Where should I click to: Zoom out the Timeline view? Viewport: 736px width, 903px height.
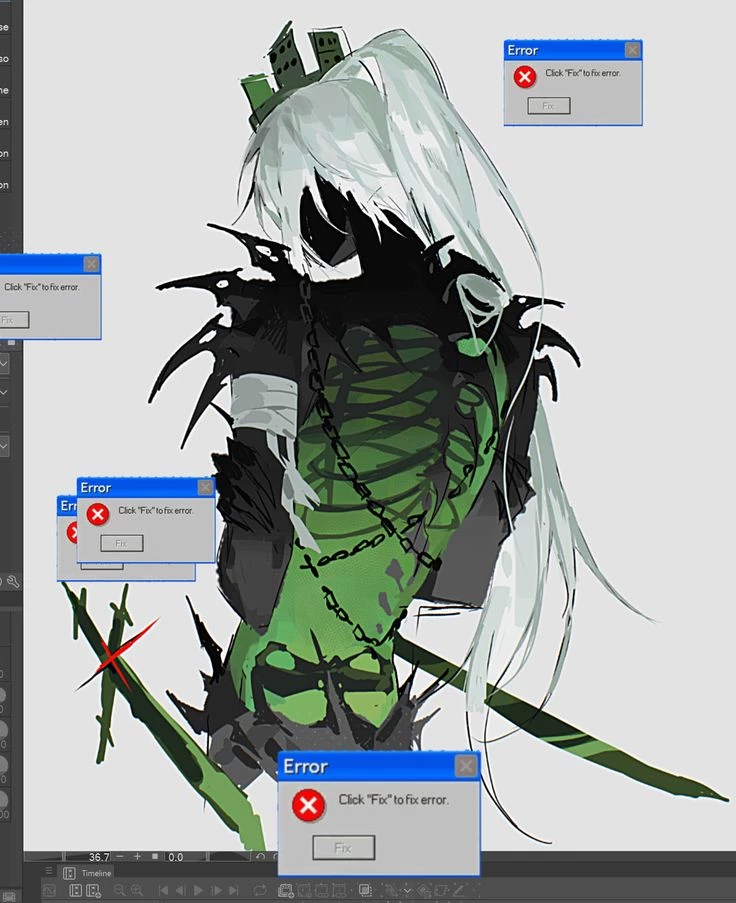(x=119, y=890)
